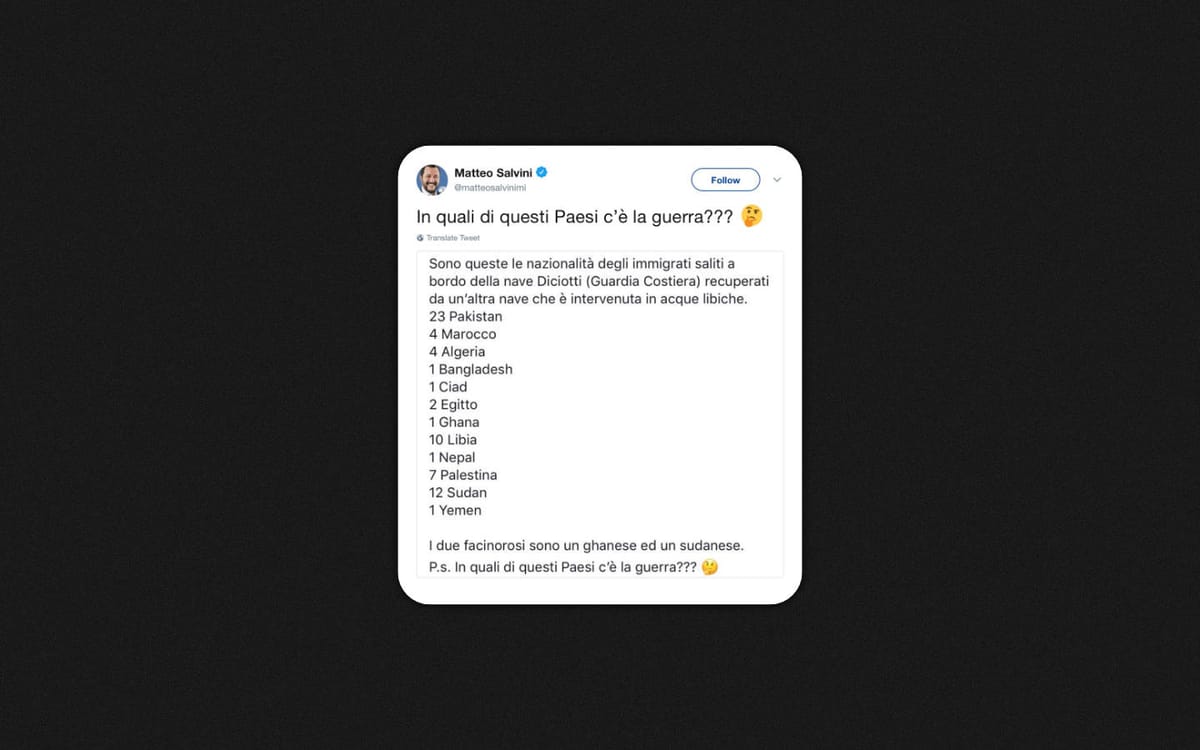Click the "I due facinorosi" sentence

[x=586, y=545]
